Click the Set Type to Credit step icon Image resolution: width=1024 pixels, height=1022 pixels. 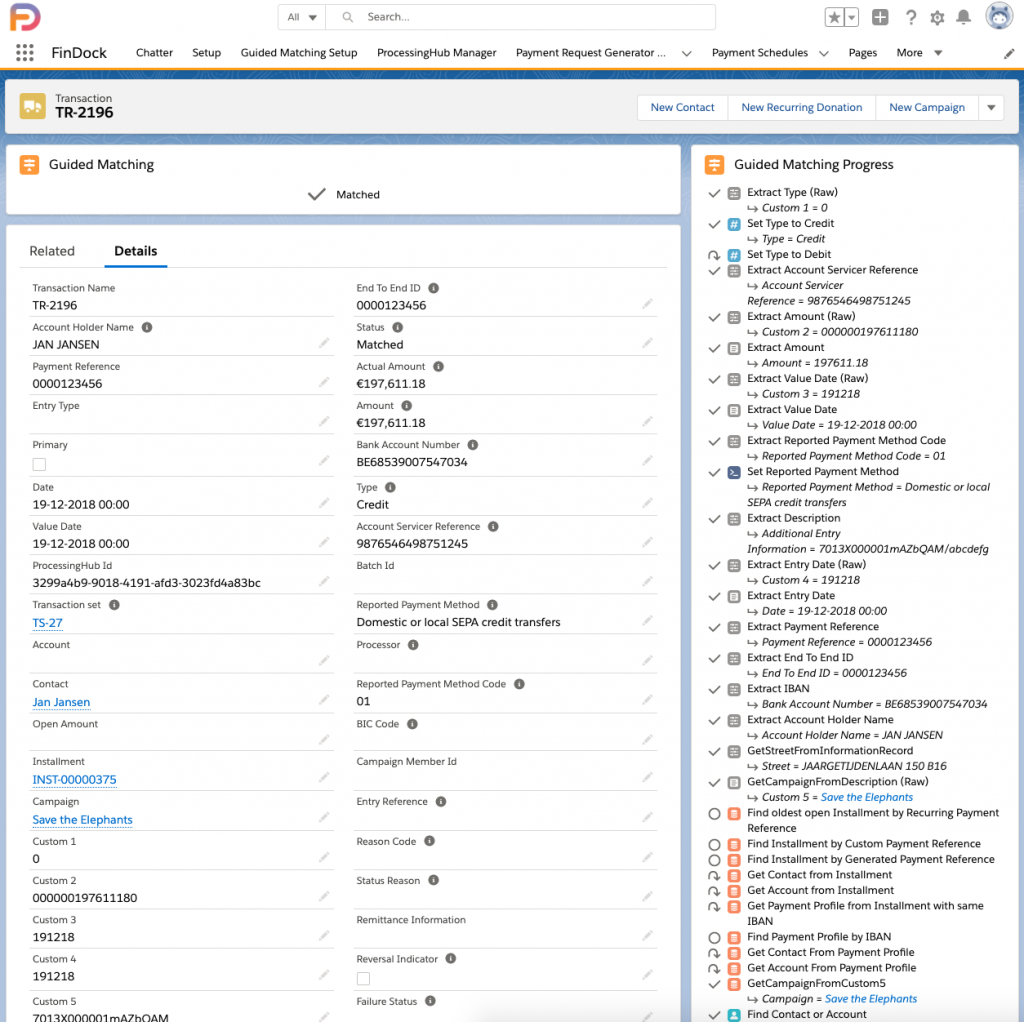734,224
